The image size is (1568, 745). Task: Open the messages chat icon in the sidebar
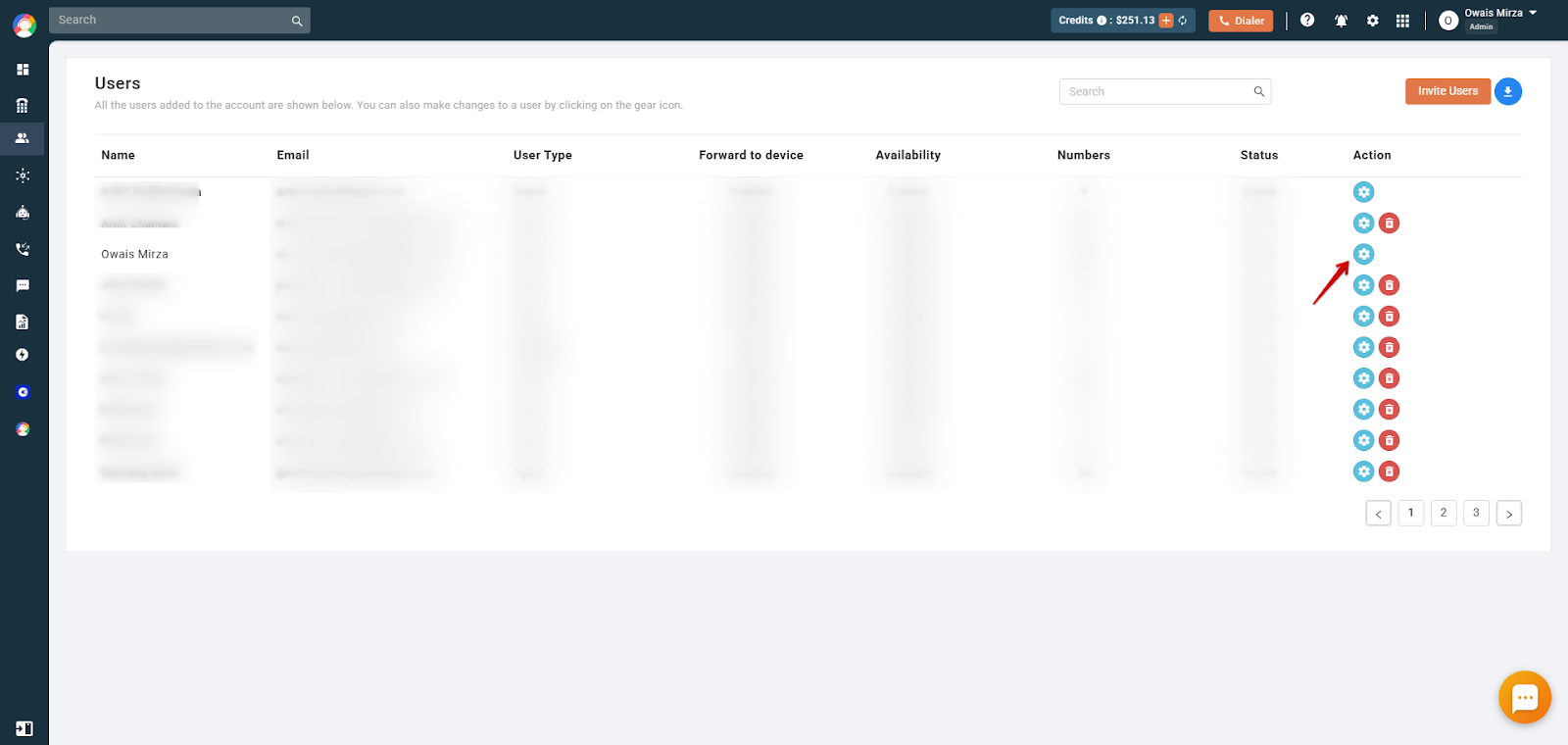(x=23, y=285)
